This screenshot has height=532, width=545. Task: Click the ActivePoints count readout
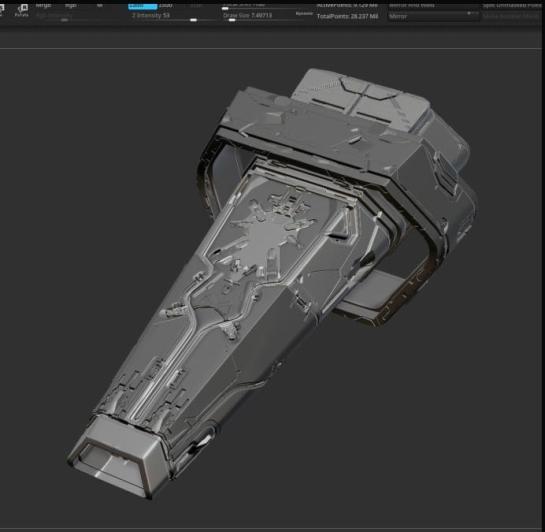pos(347,5)
